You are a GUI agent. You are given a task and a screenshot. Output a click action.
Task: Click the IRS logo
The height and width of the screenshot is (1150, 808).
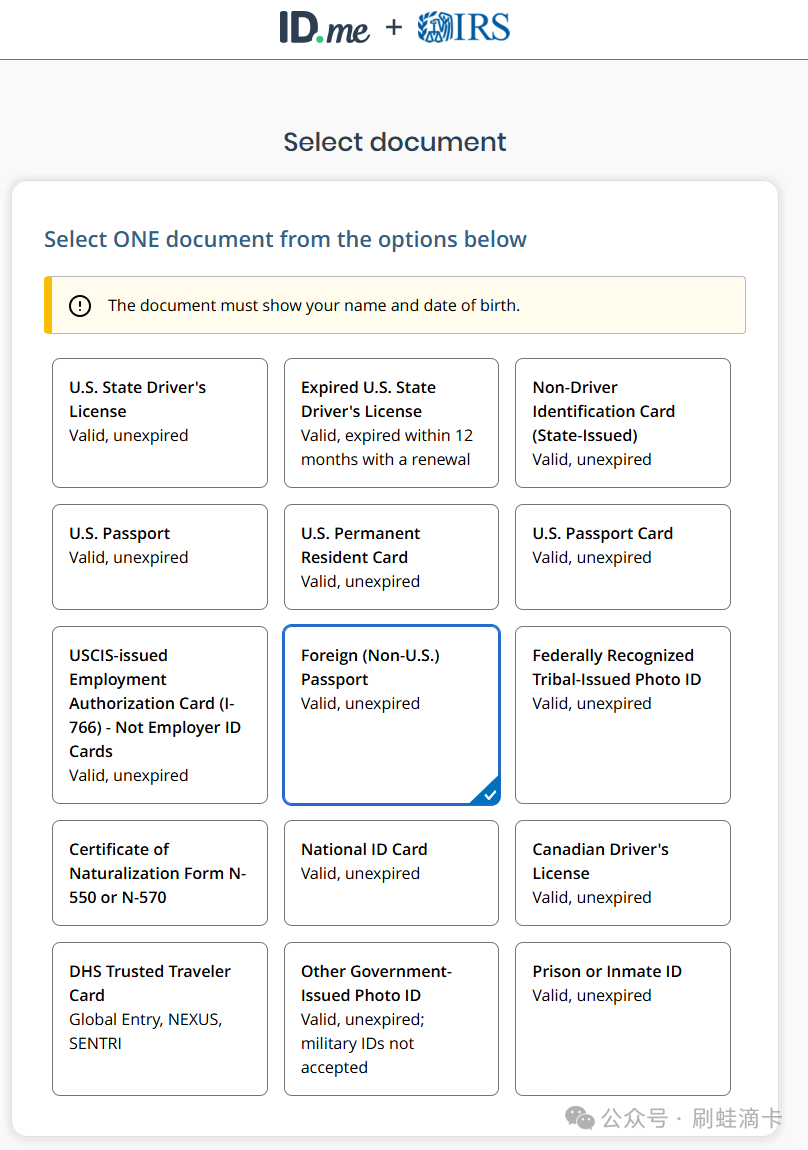(x=463, y=27)
